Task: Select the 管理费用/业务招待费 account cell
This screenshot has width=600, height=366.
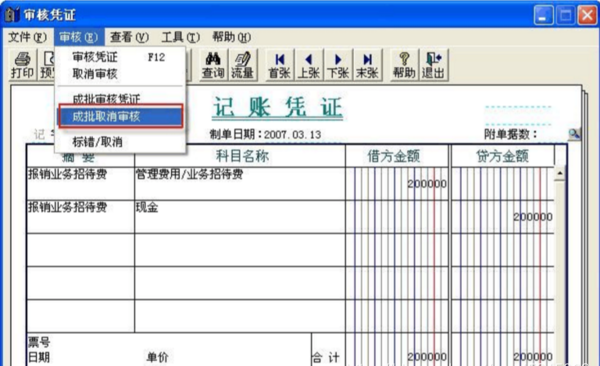Action: tap(240, 183)
